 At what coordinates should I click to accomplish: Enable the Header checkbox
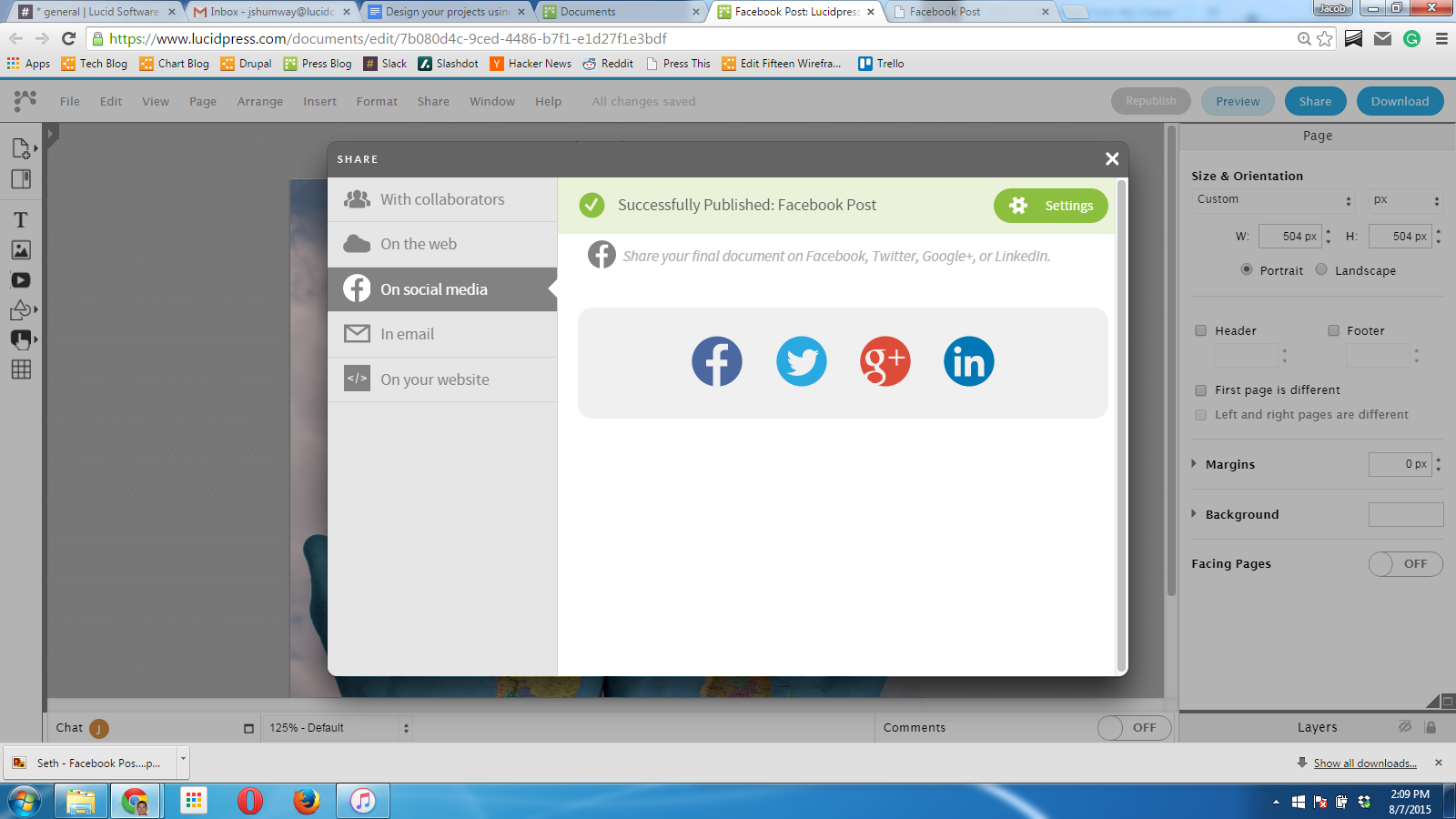pyautogui.click(x=1201, y=330)
